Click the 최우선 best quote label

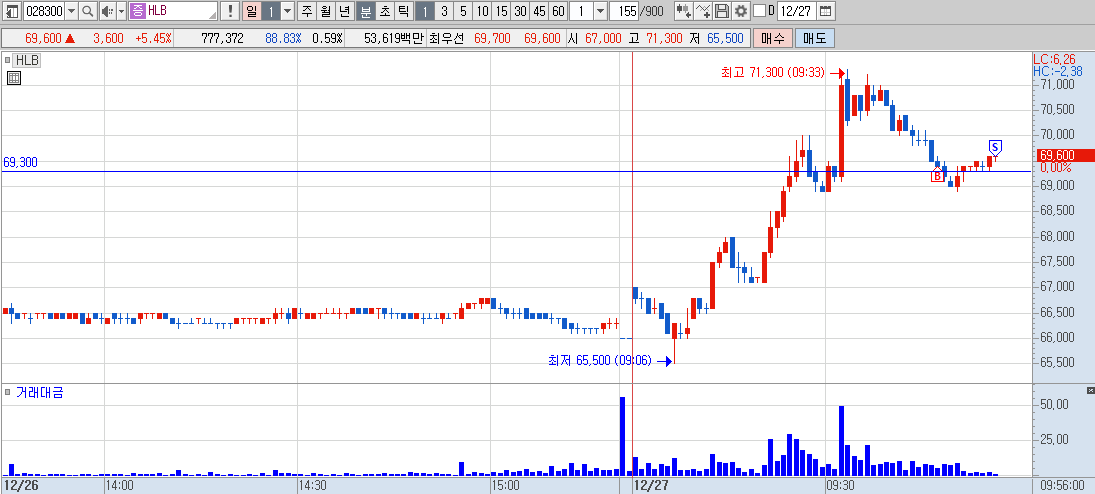[x=446, y=38]
